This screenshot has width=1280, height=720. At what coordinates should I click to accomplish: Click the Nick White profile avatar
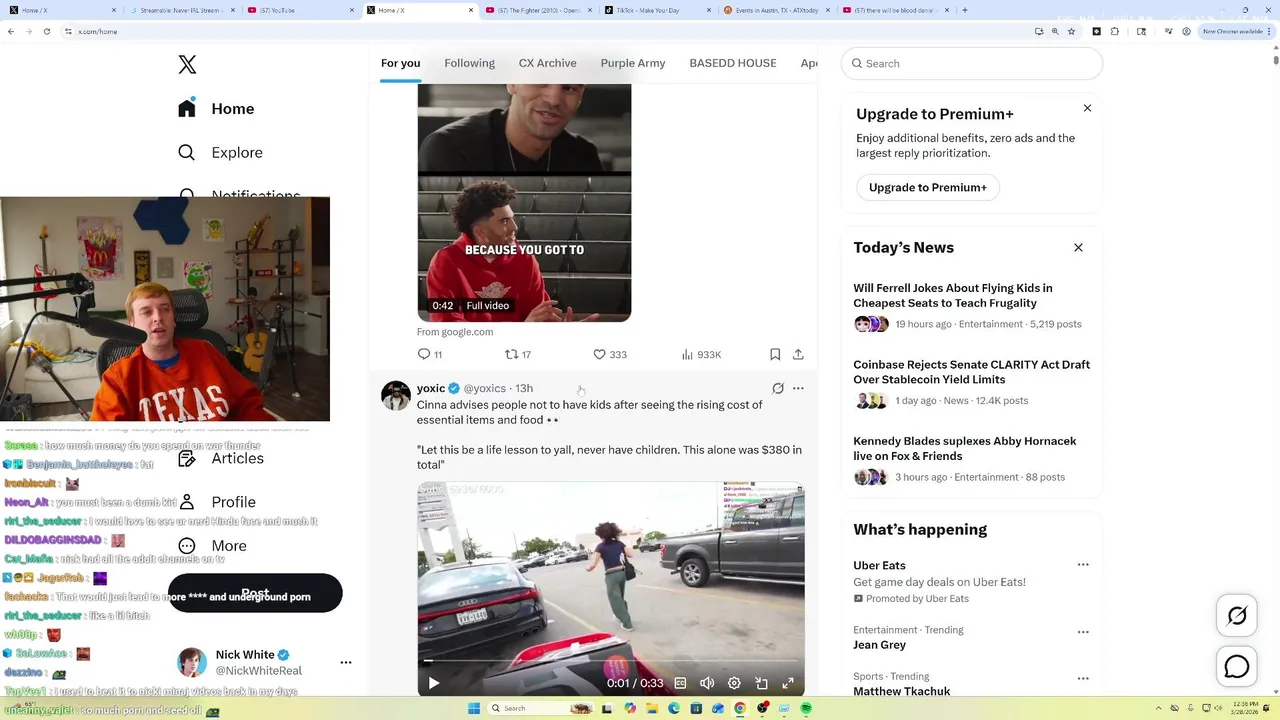(x=192, y=662)
